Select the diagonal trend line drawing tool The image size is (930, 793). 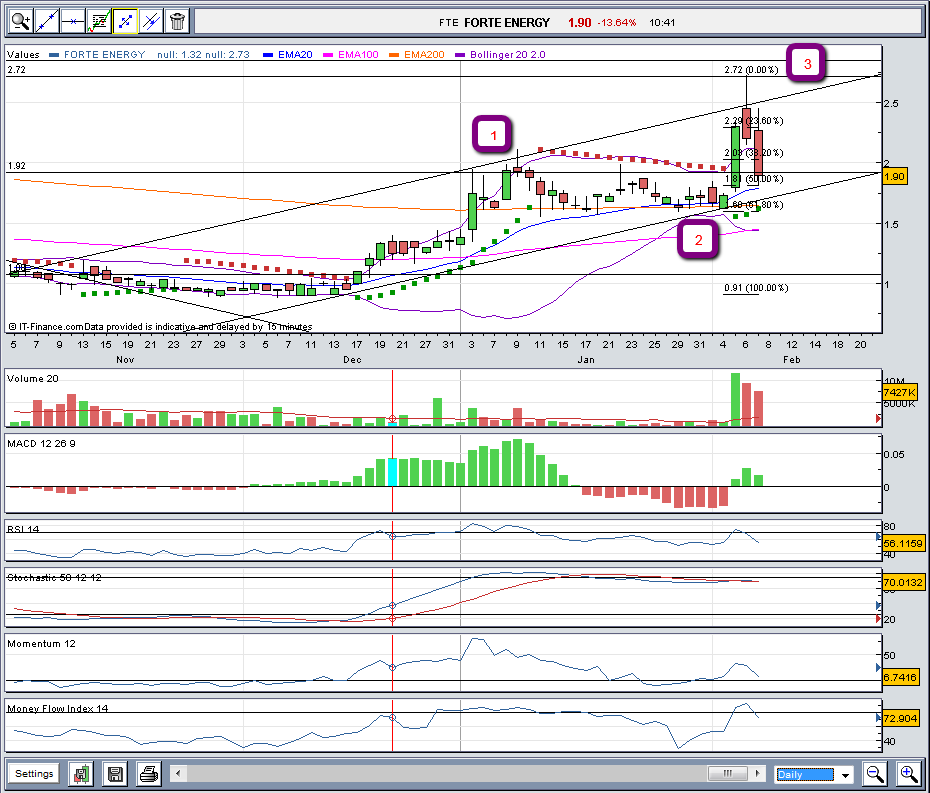coord(47,20)
